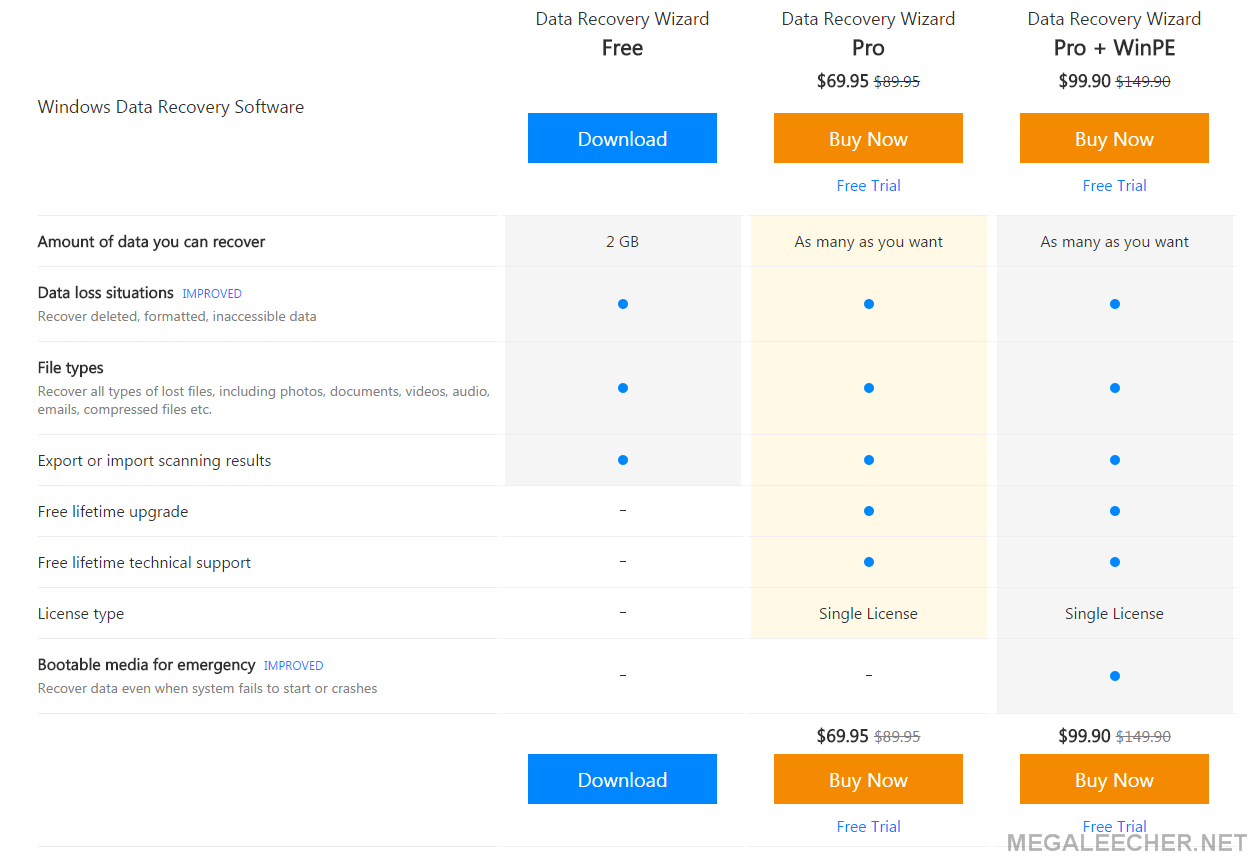Click top Buy Now for Pro edition
1253x868 pixels.
[868, 138]
